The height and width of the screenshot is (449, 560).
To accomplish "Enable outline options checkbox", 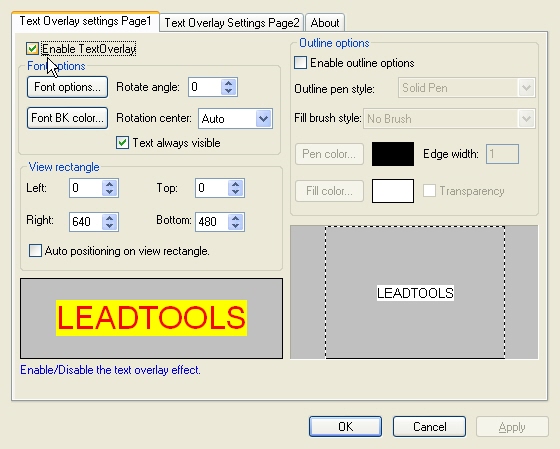I will (x=300, y=63).
